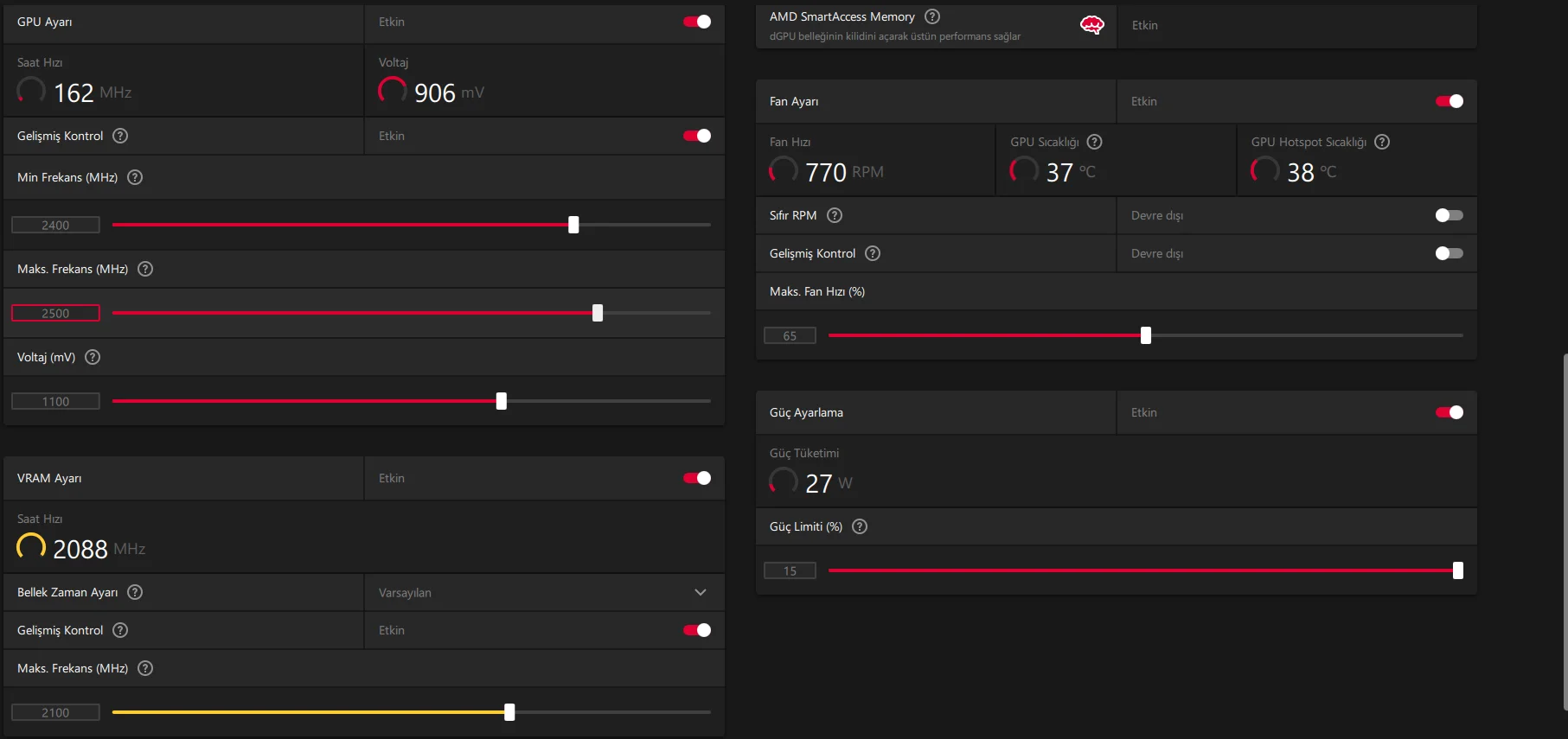The width and height of the screenshot is (1568, 739).
Task: Click the Min Frekans slider handle
Action: click(573, 225)
